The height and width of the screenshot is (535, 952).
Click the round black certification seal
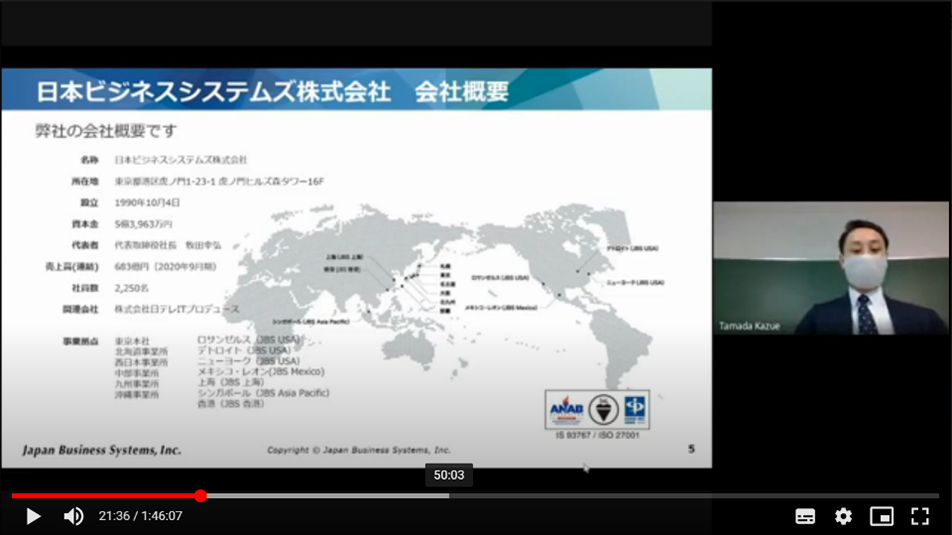point(604,410)
